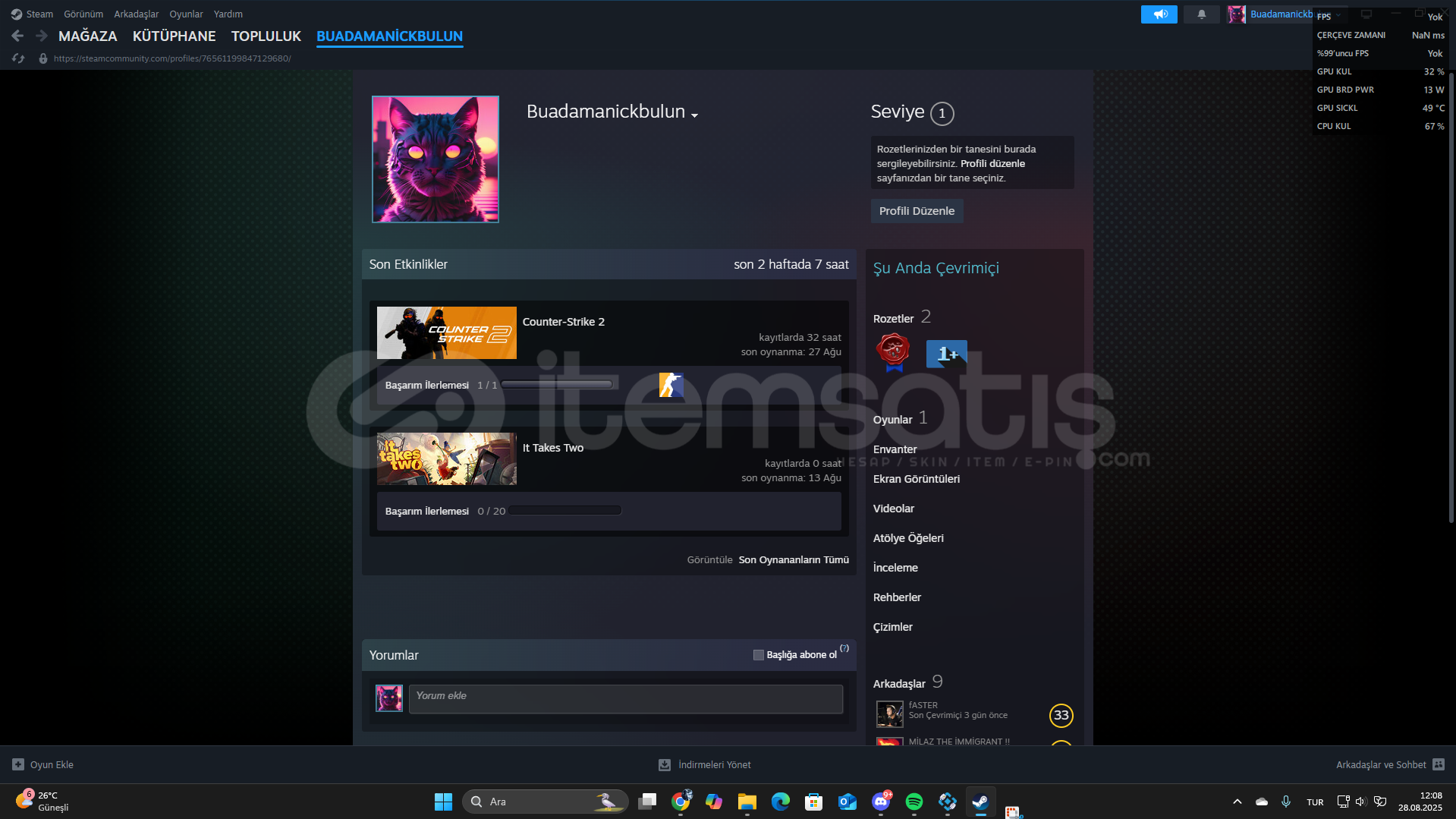Viewport: 1456px width, 819px height.
Task: Open the Görünüm menu
Action: 83,14
